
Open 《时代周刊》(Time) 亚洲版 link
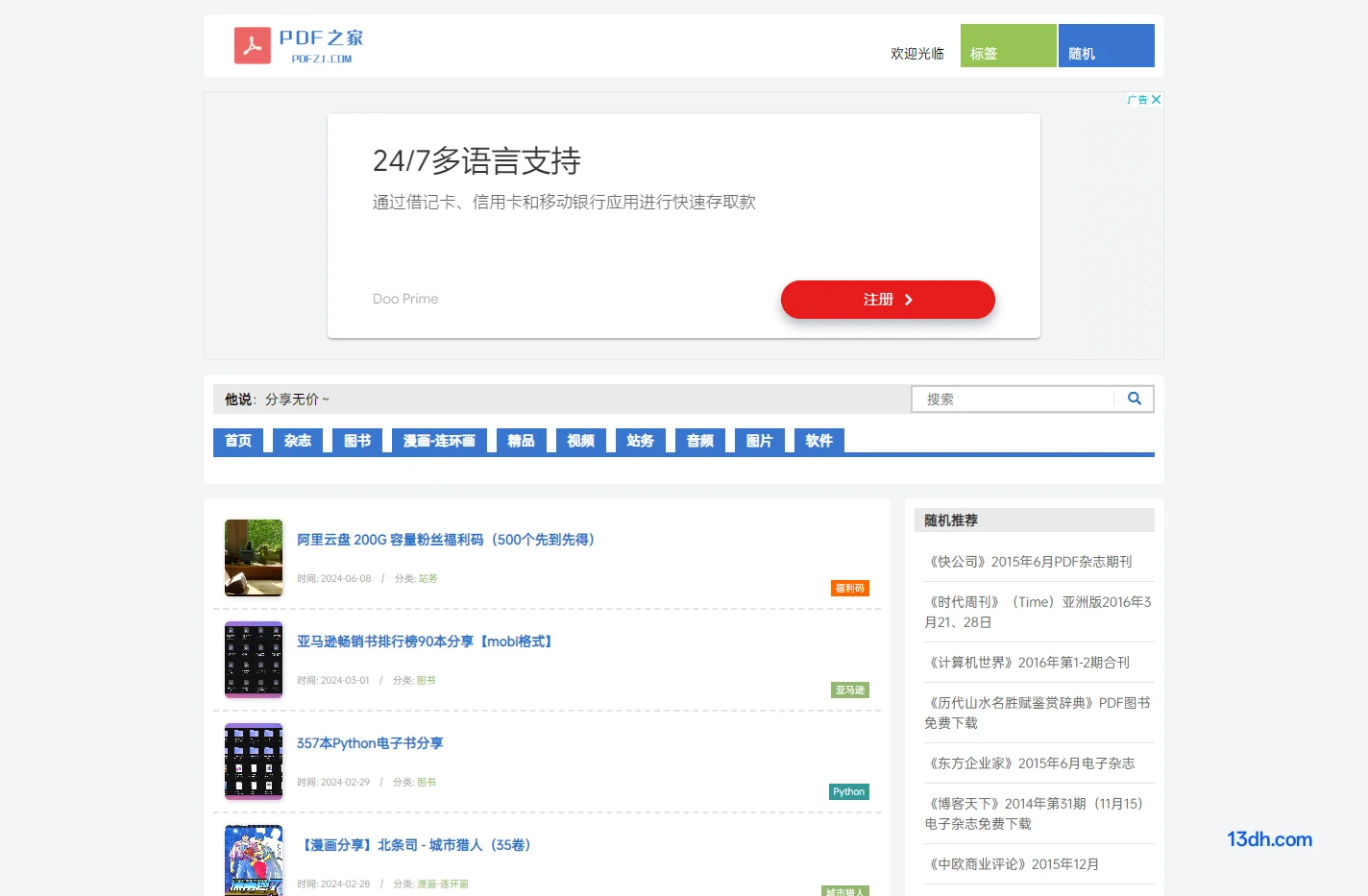[1038, 612]
